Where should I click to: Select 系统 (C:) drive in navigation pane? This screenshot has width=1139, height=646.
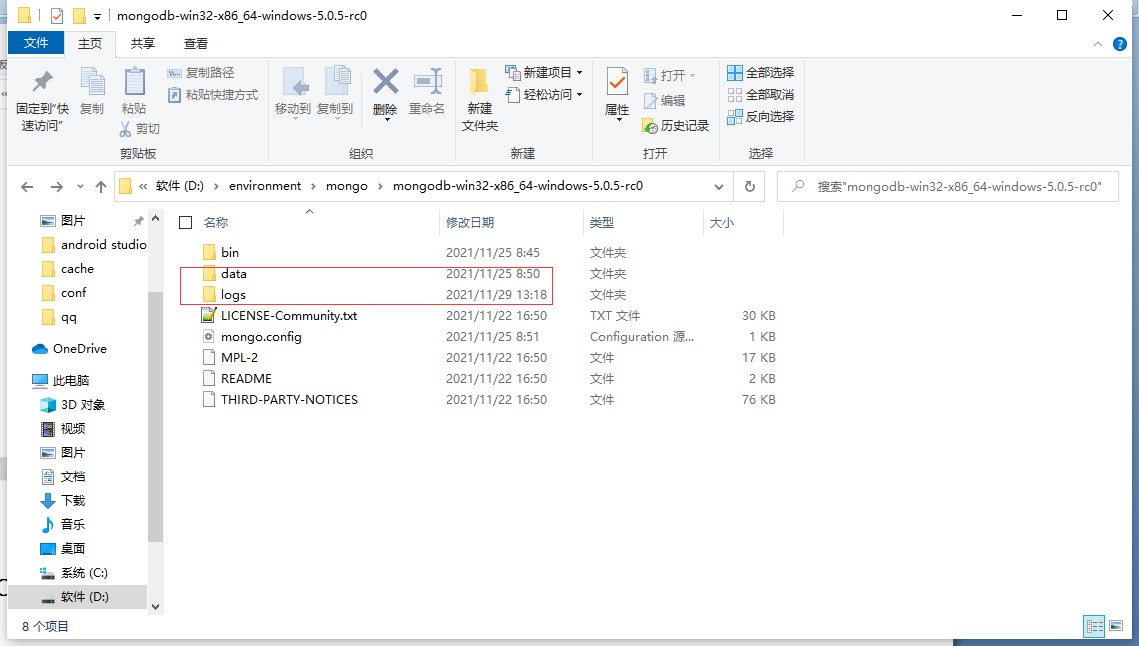[x=74, y=573]
